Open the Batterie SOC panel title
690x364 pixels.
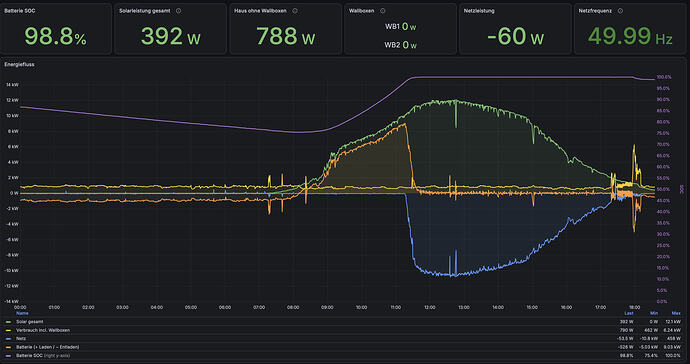pyautogui.click(x=19, y=11)
